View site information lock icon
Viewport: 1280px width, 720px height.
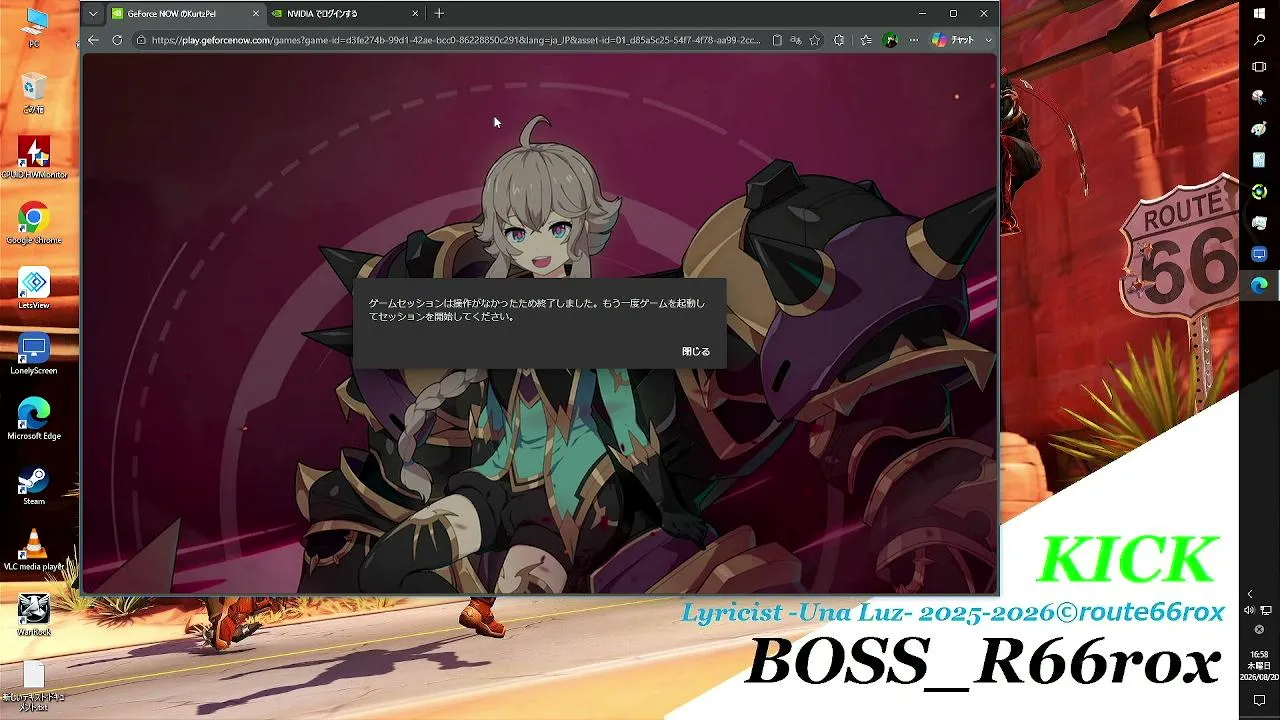[x=142, y=40]
